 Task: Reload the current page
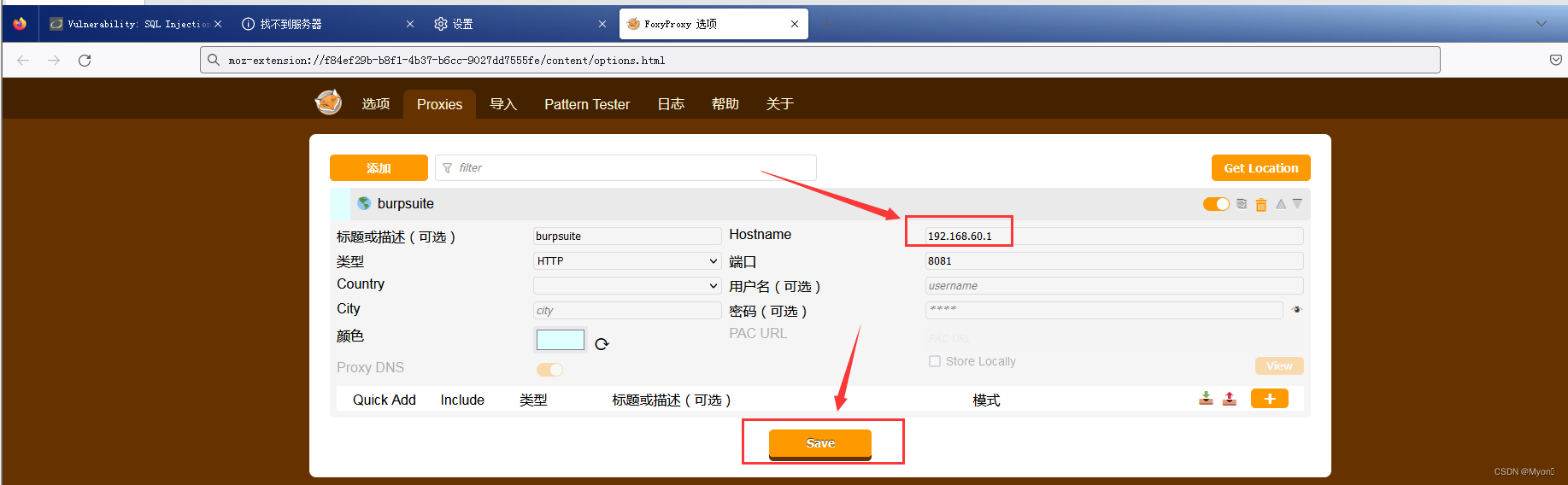[x=85, y=60]
